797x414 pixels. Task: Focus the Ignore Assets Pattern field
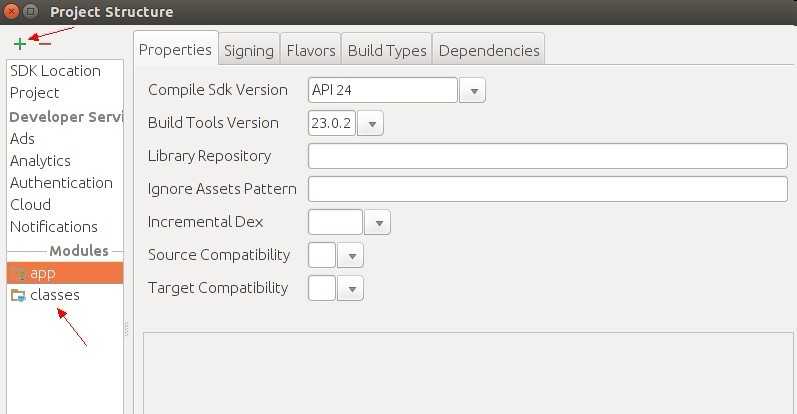(x=548, y=189)
